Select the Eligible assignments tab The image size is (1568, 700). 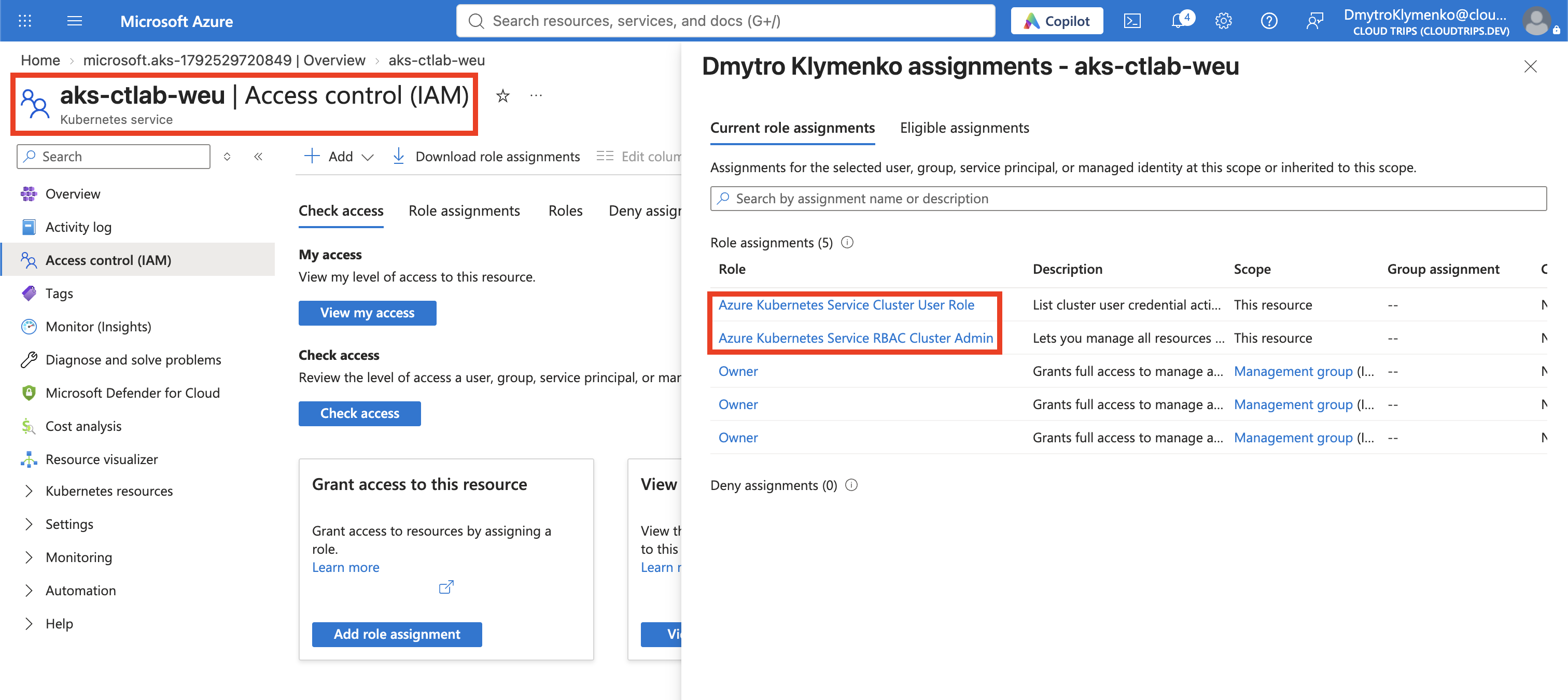tap(964, 128)
